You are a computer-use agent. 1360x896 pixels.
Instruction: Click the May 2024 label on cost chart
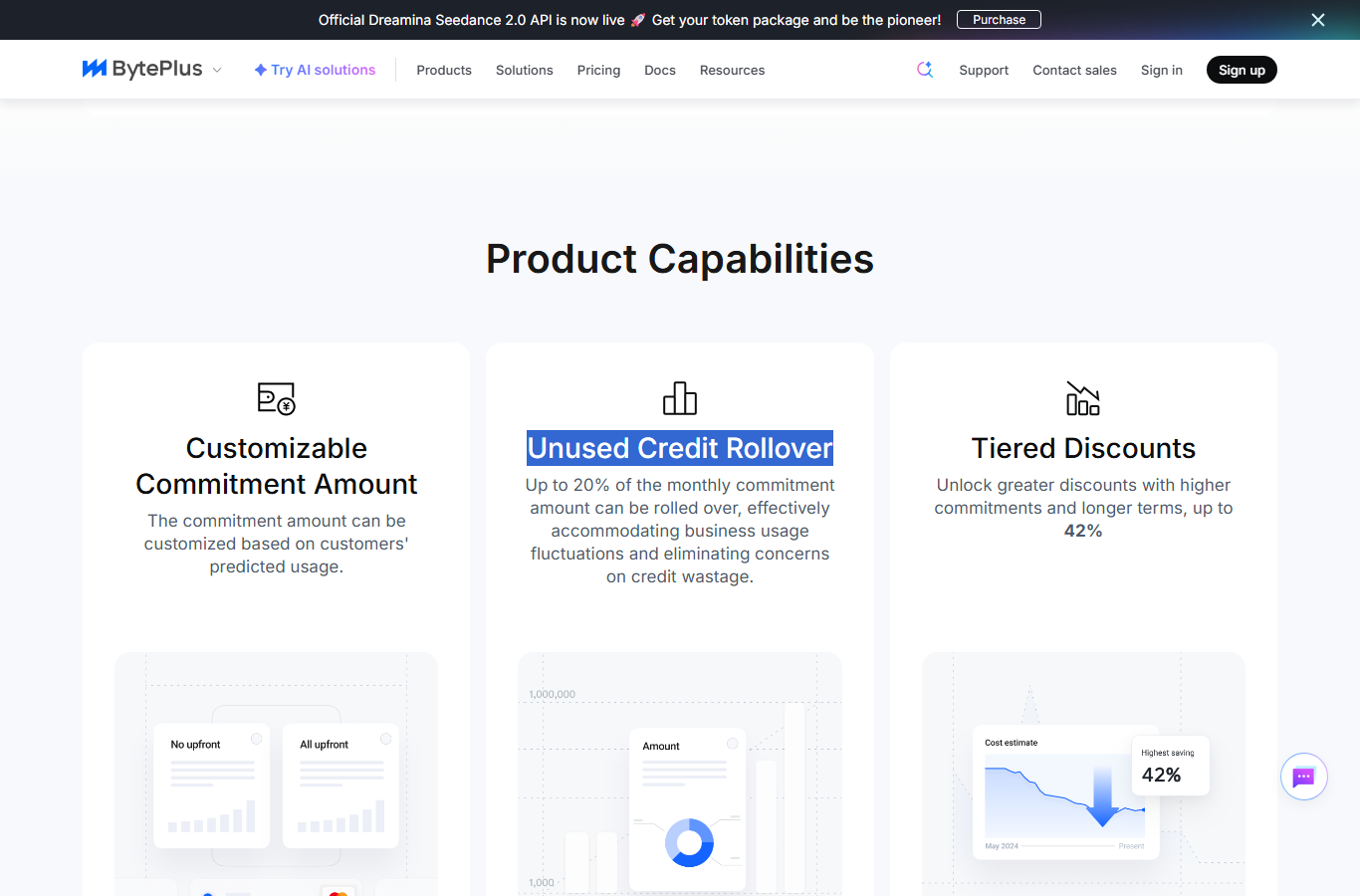(x=1002, y=846)
